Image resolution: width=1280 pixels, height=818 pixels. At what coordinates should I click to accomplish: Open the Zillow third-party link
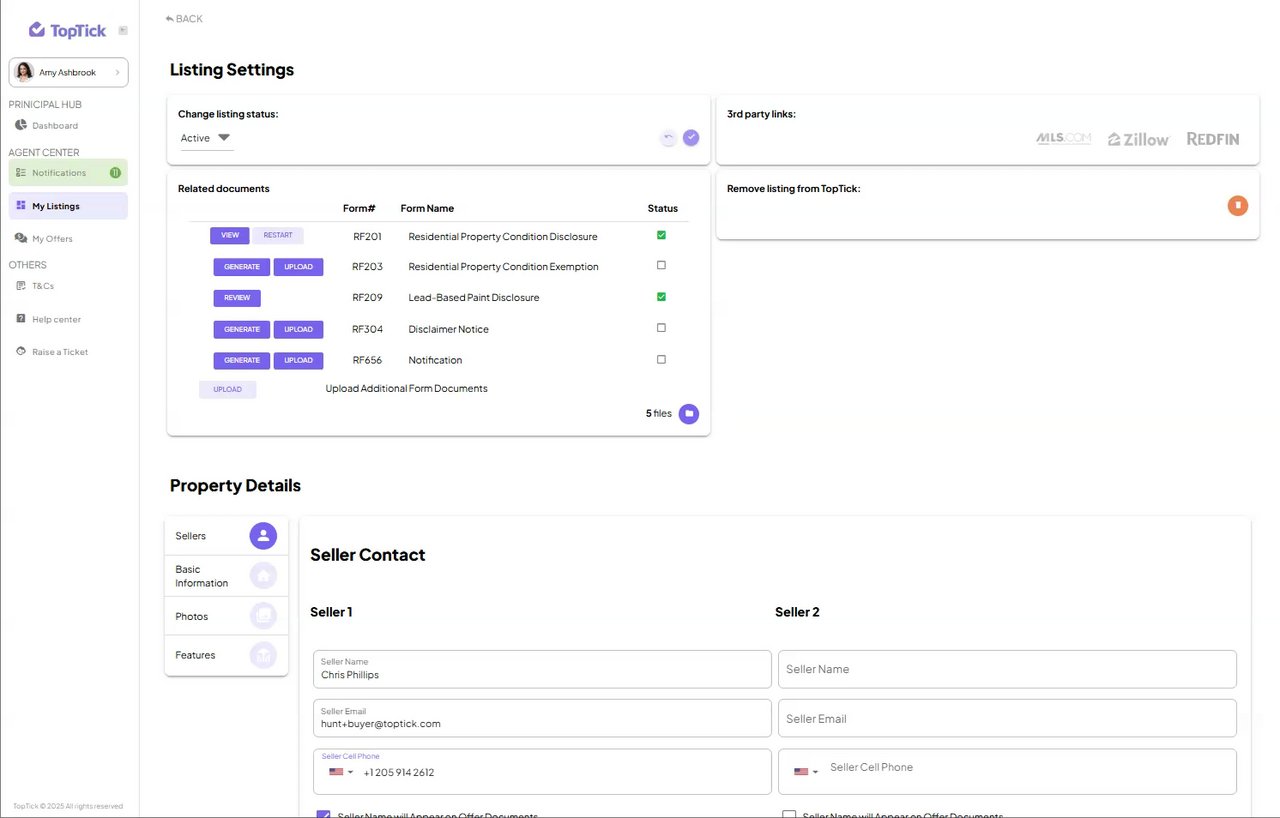click(1138, 139)
